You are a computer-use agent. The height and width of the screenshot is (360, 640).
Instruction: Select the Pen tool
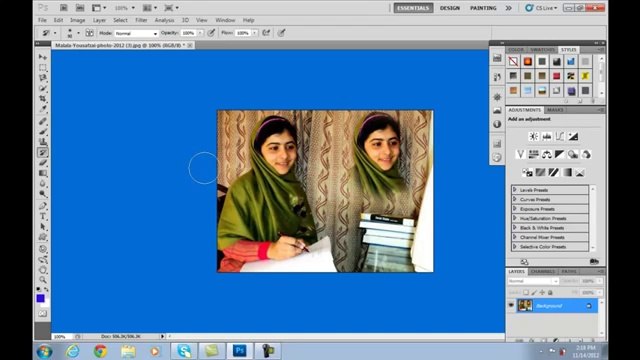[43, 206]
